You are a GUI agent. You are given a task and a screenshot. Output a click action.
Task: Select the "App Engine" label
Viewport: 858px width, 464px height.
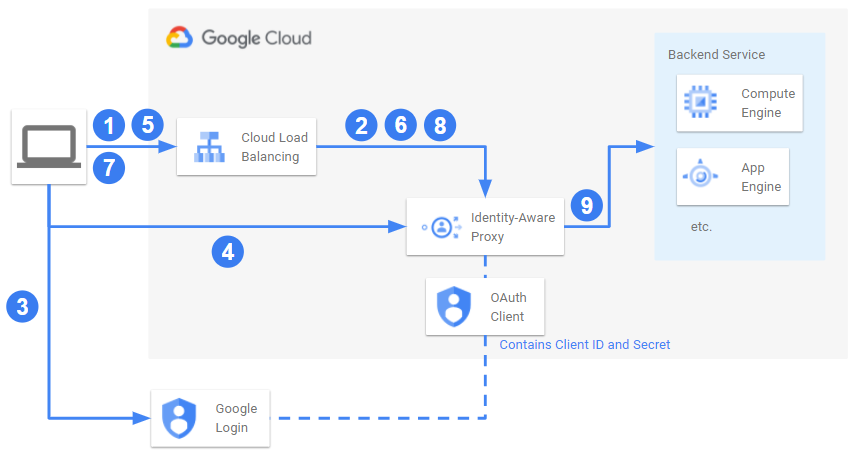[x=761, y=177]
